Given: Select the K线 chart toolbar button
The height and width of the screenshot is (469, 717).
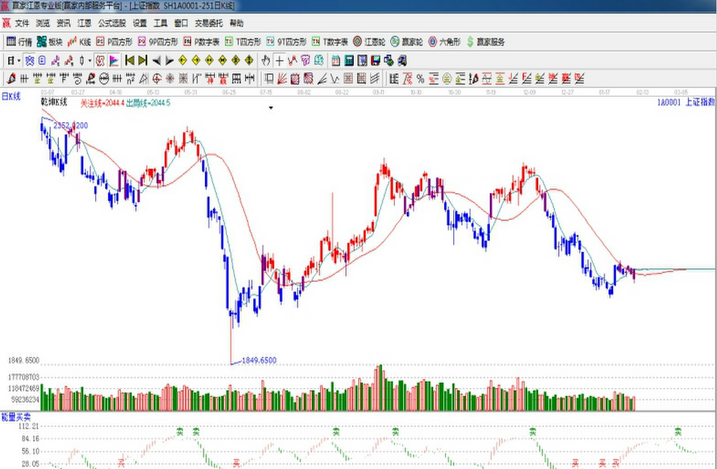Looking at the screenshot, I should (x=79, y=42).
